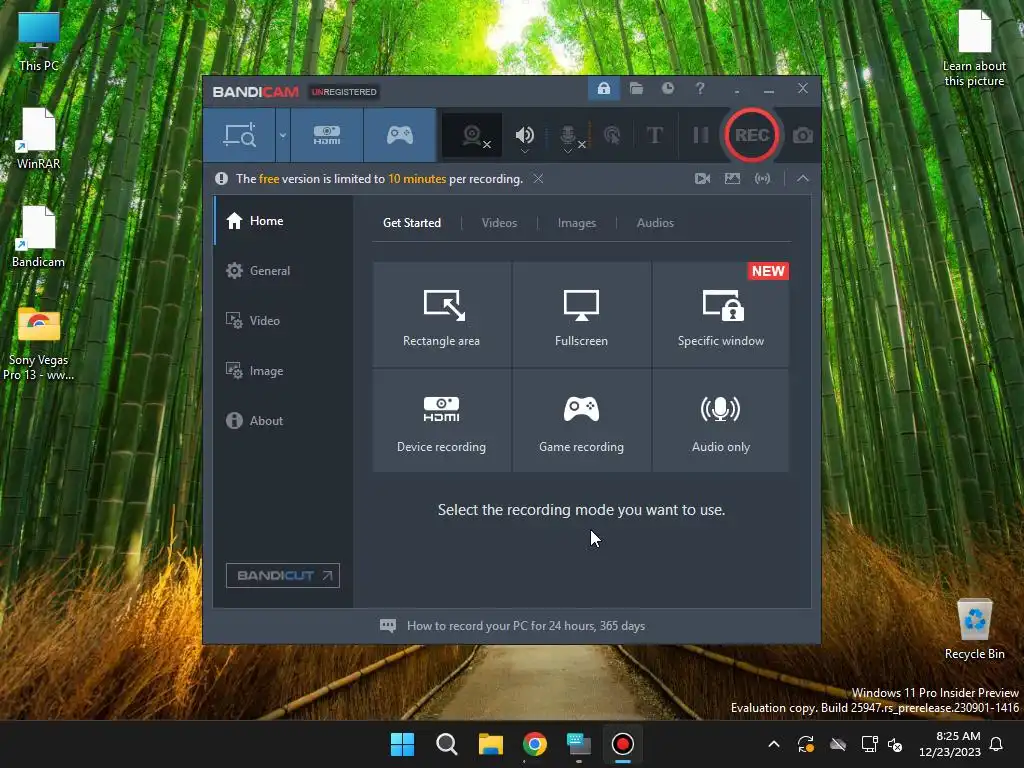
Task: Toggle mouse click effects icon
Action: pyautogui.click(x=612, y=135)
